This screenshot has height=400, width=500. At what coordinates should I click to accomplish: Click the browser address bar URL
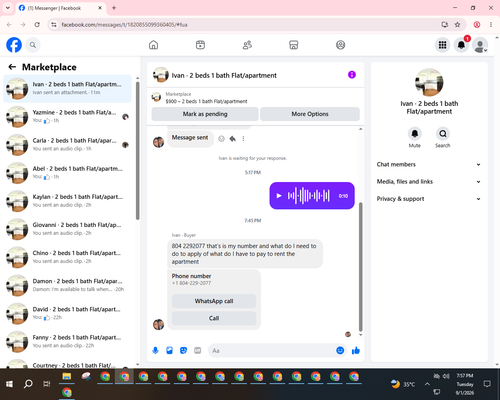(x=124, y=25)
